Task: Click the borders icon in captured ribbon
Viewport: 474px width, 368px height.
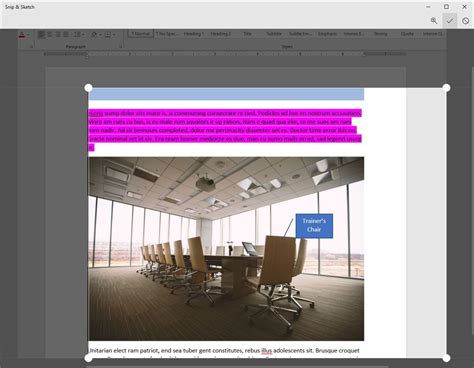Action: 108,34
